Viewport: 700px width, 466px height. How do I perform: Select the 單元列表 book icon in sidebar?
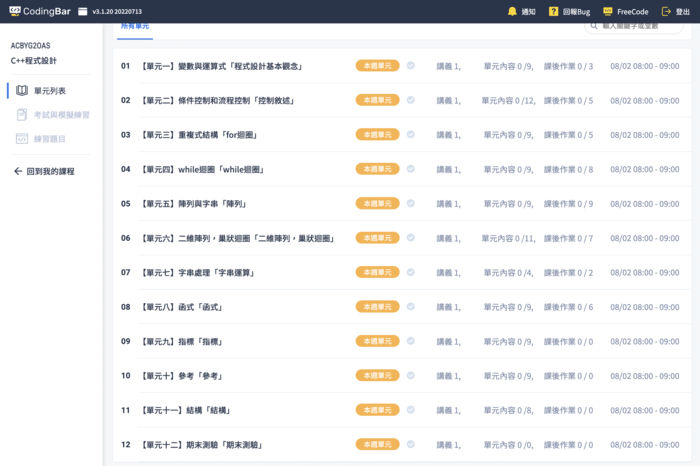pyautogui.click(x=22, y=90)
